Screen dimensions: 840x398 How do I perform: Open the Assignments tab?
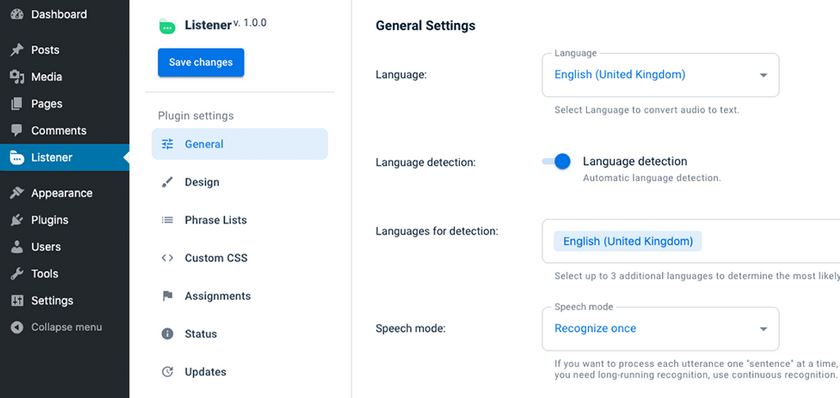[239, 296]
